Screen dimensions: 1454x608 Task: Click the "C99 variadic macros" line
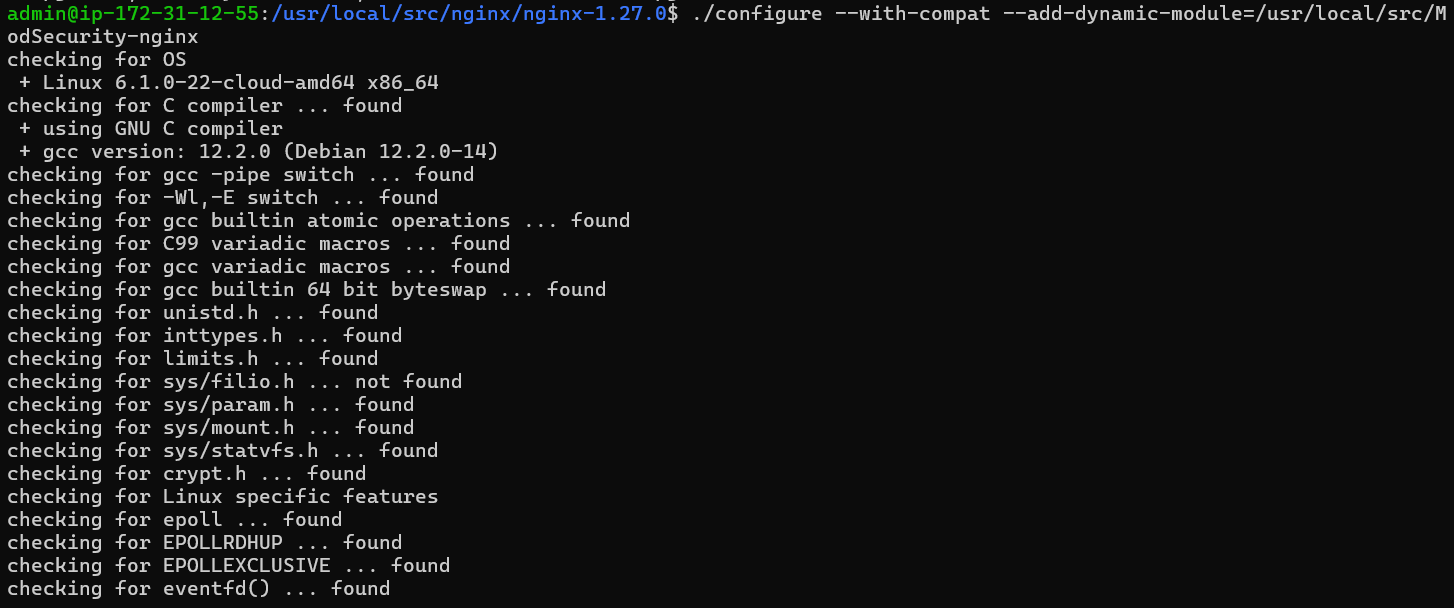[x=258, y=244]
